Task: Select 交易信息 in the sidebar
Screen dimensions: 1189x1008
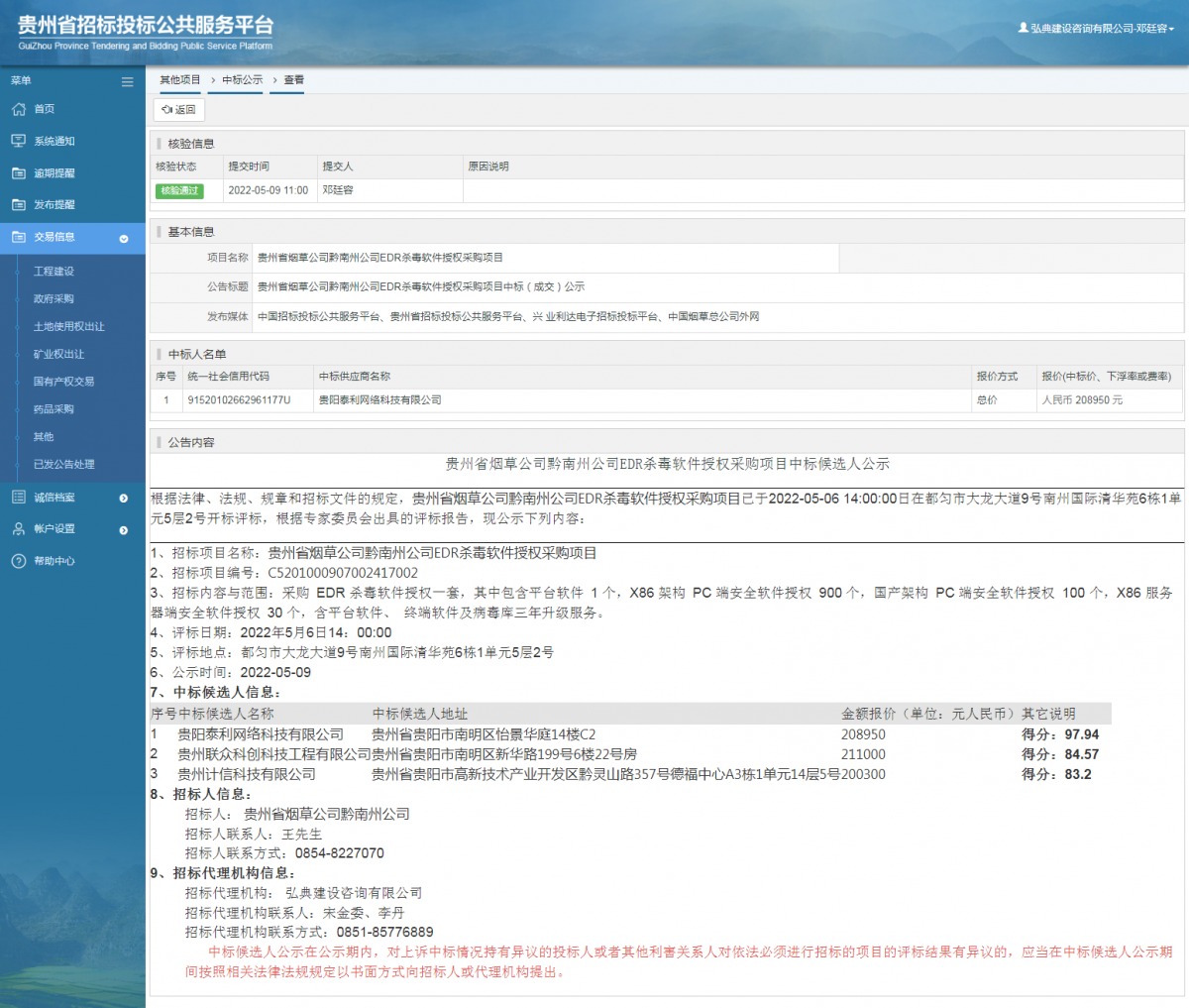Action: [72, 237]
